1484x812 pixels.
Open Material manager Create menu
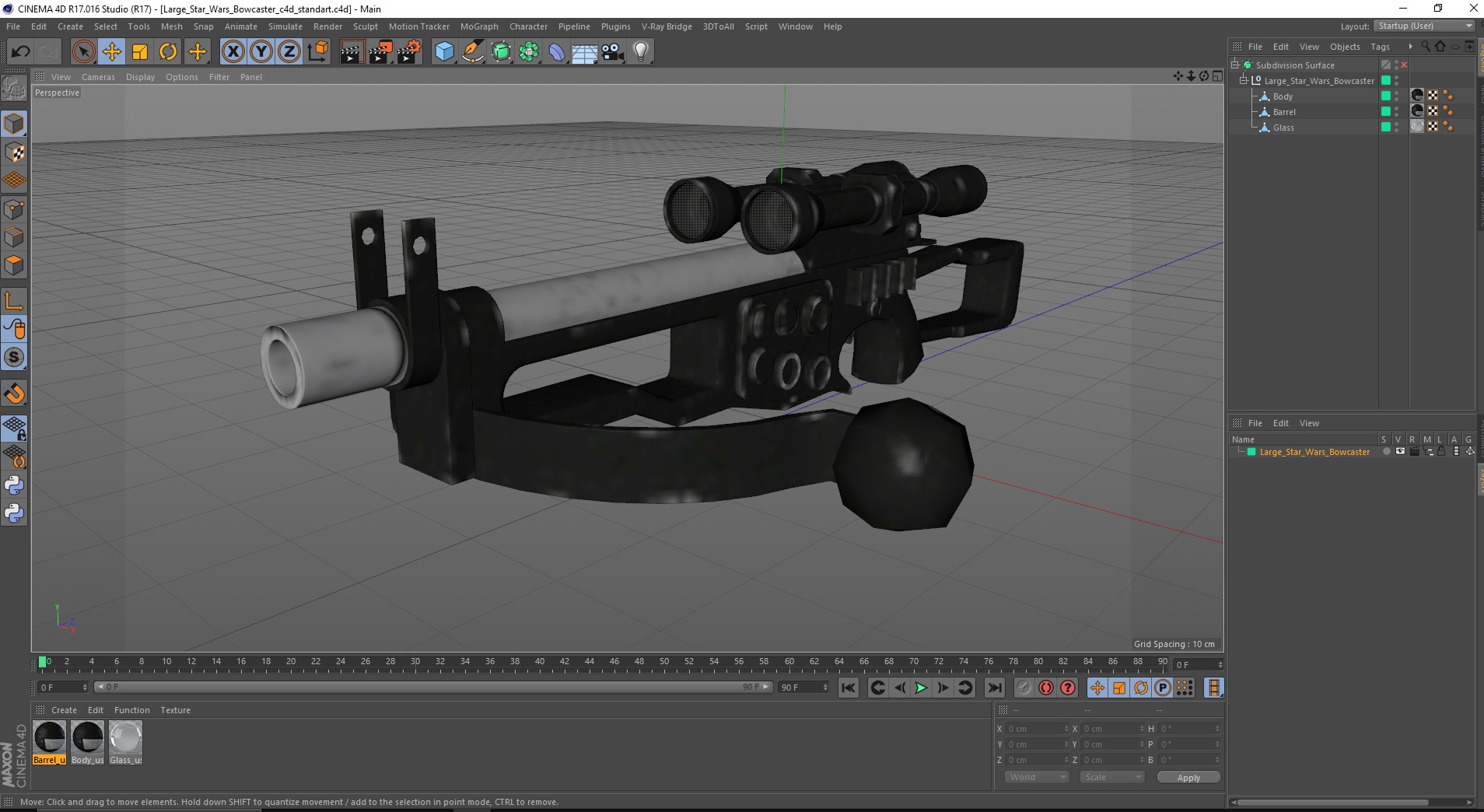pos(64,710)
